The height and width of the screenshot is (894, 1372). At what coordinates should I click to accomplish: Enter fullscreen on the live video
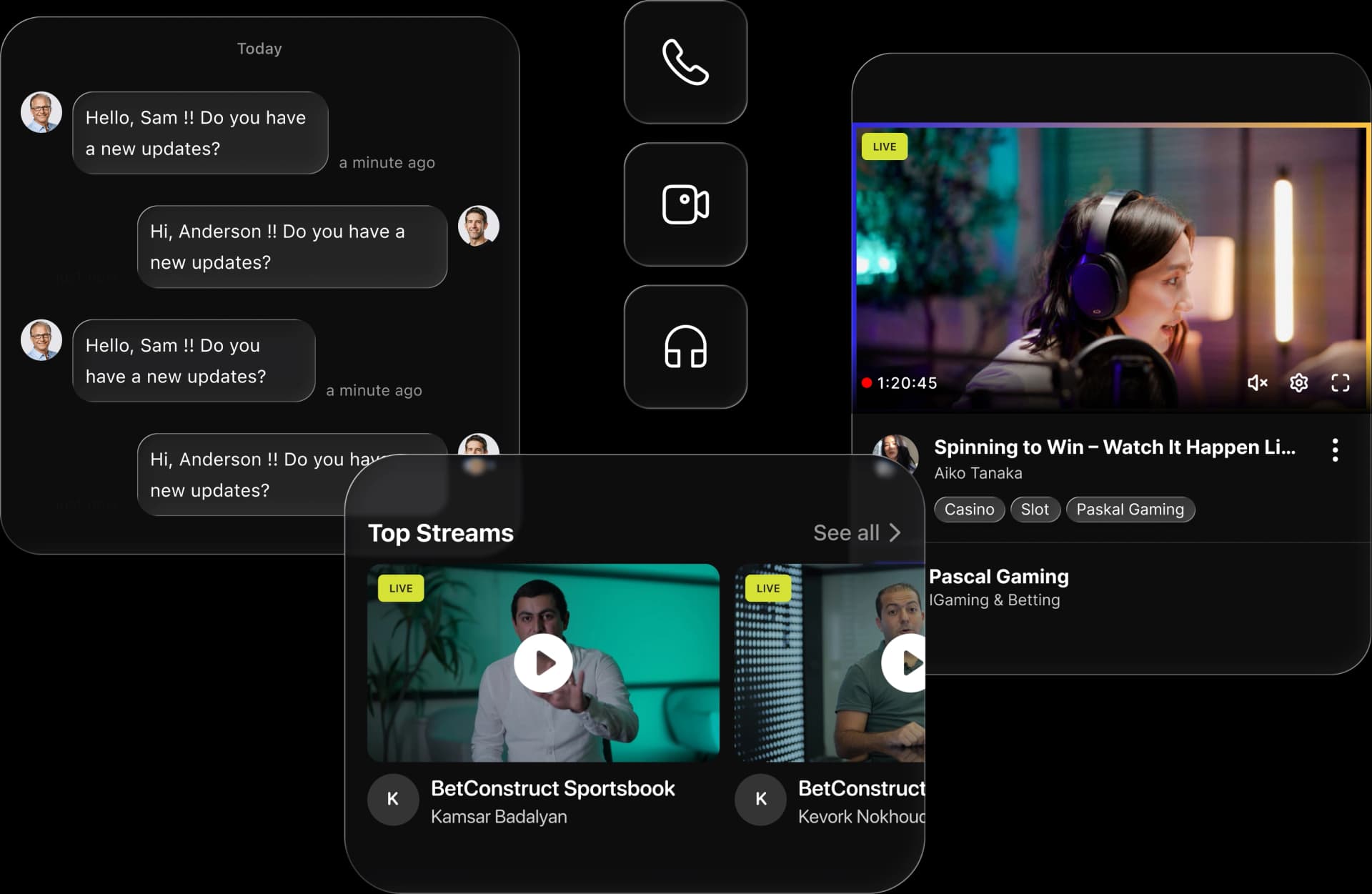pos(1340,383)
